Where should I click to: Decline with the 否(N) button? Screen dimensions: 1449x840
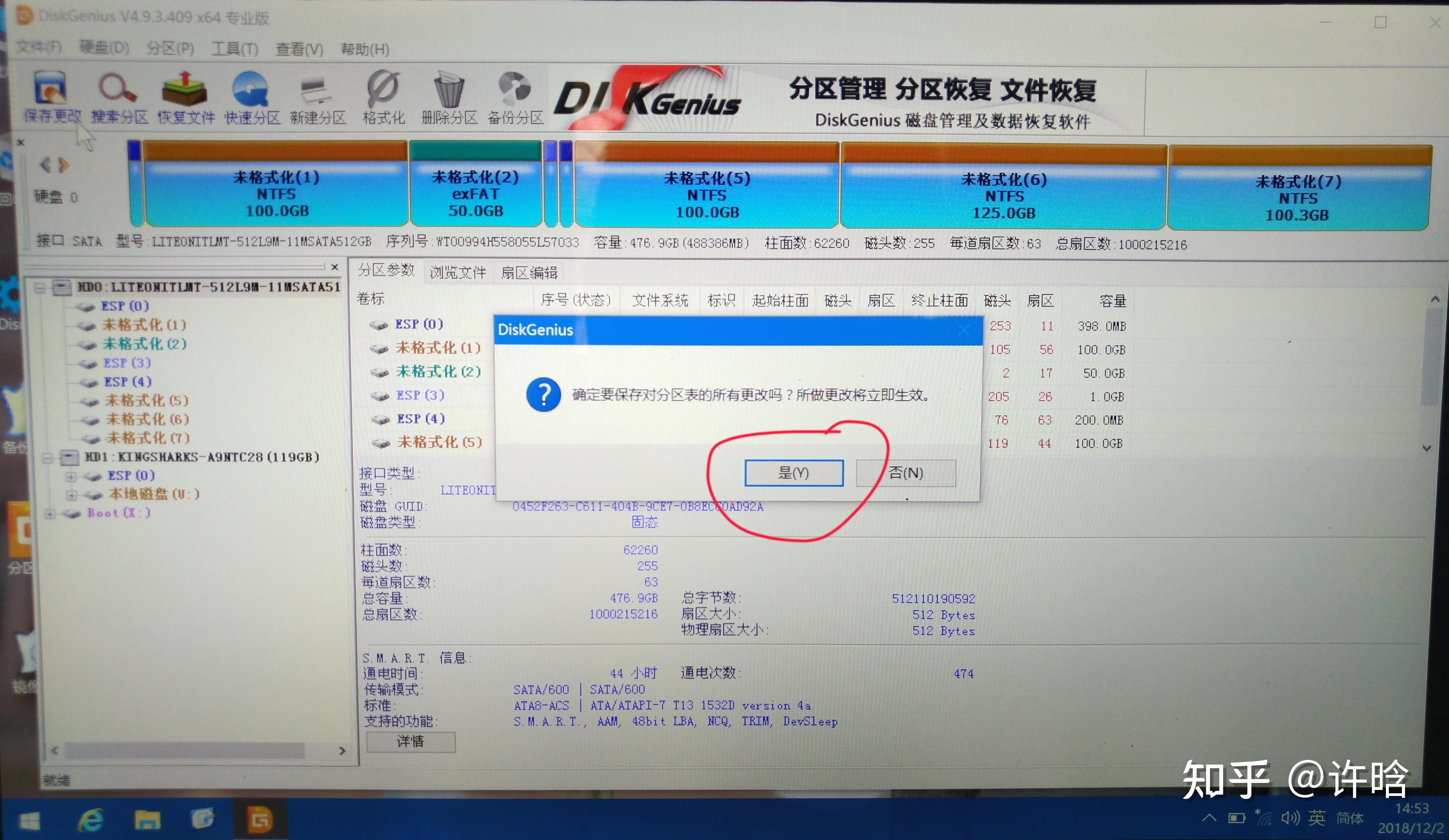(905, 473)
